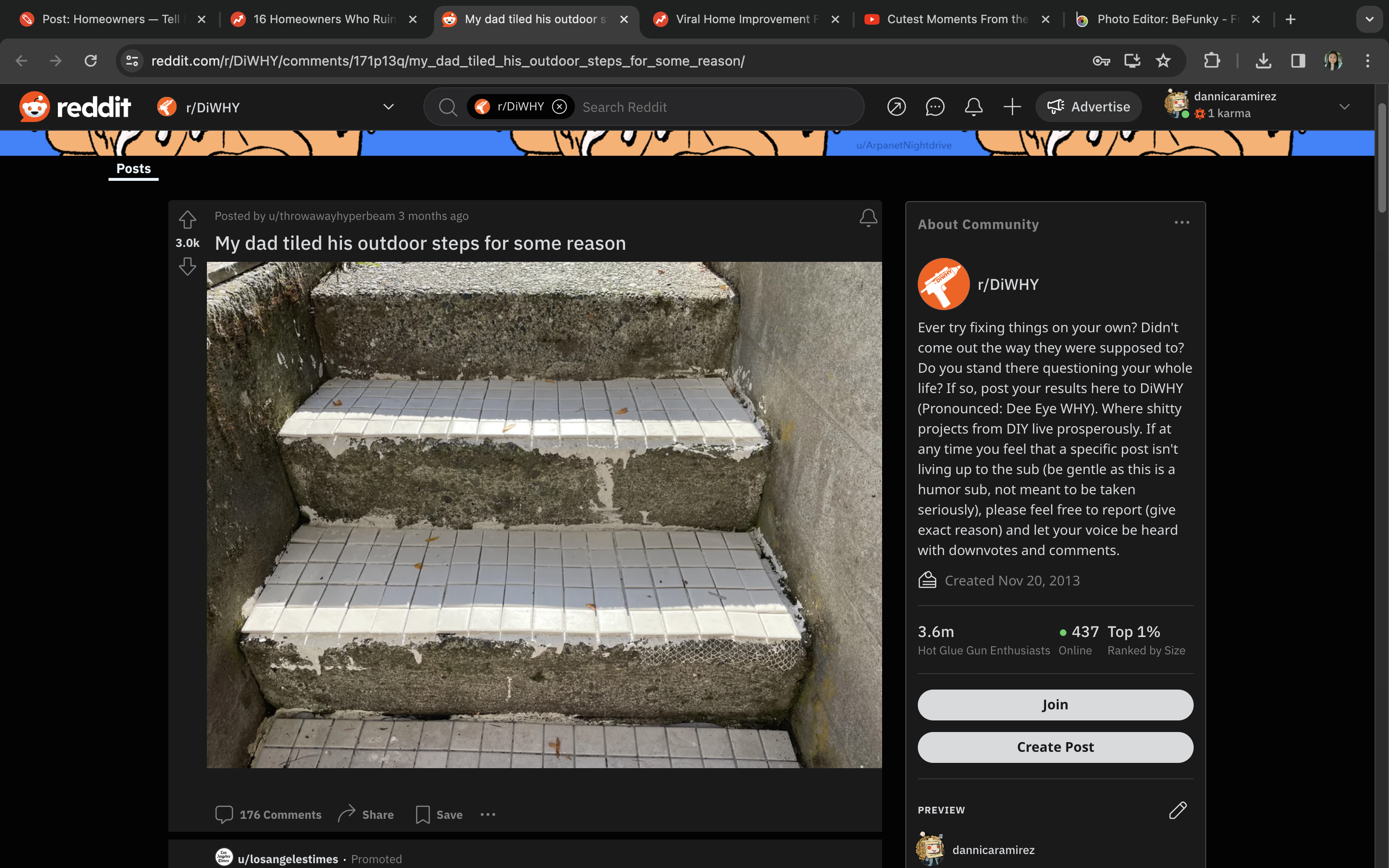Click the Join community button
1389x868 pixels.
[x=1055, y=705]
